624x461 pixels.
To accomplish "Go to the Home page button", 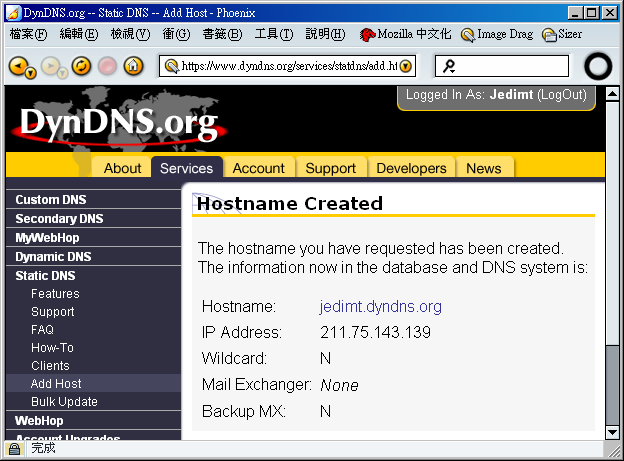I will click(133, 66).
